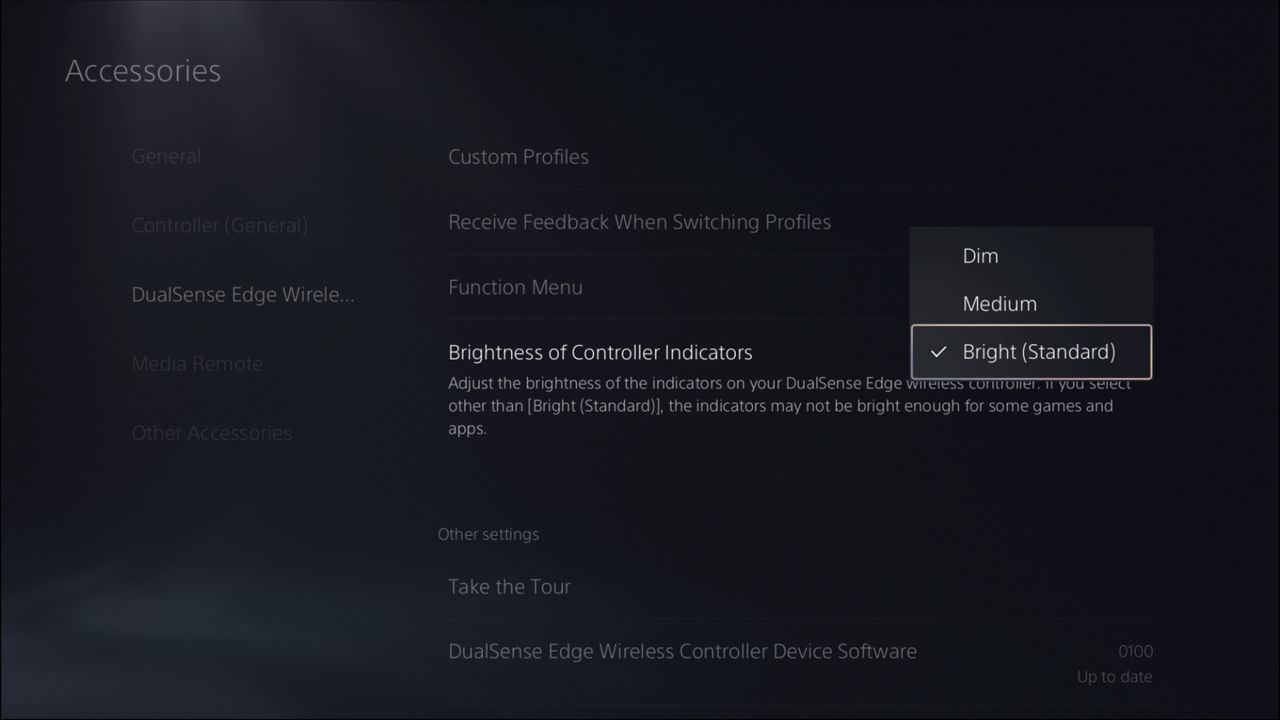The height and width of the screenshot is (720, 1280).
Task: Choose the Medium brightness option
Action: pos(1032,304)
